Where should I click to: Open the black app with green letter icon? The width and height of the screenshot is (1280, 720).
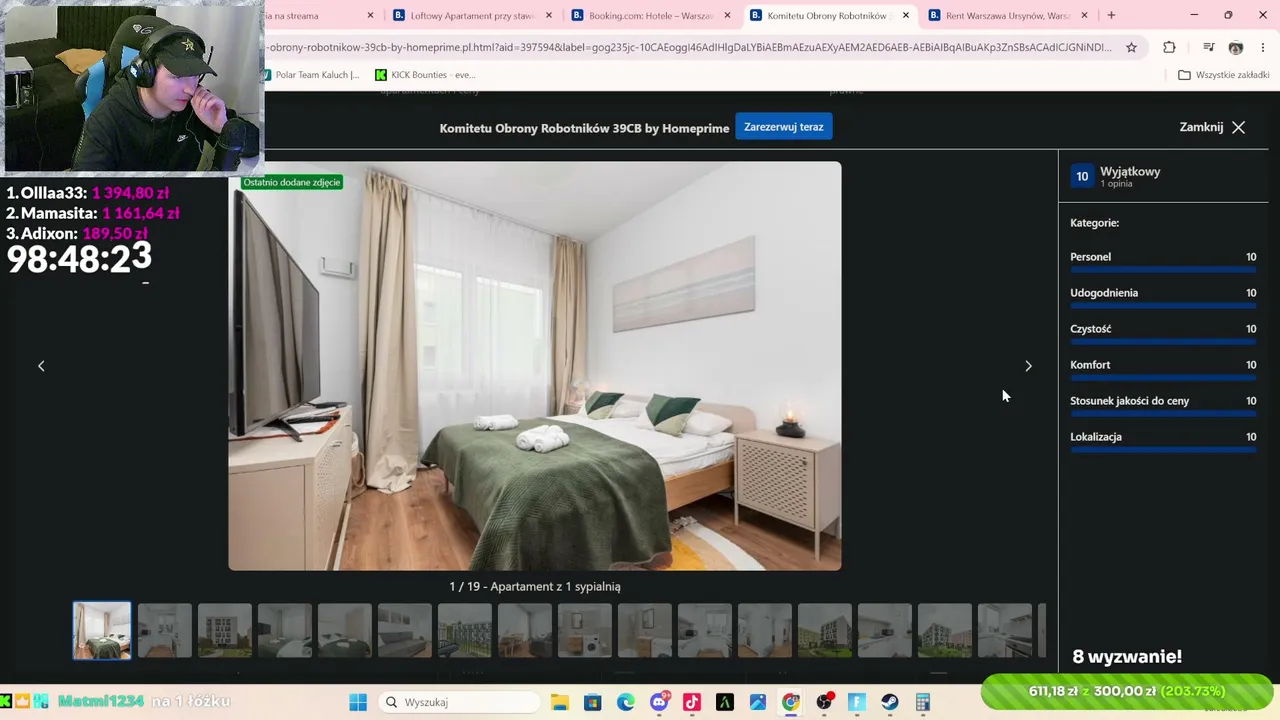click(725, 702)
